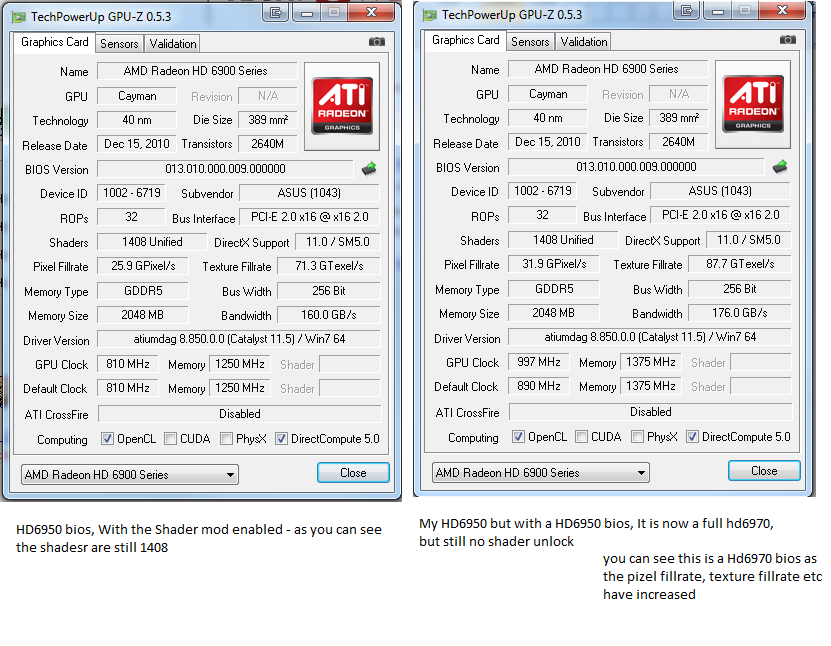Click Memory Size 2048 MB in left window

(x=143, y=315)
